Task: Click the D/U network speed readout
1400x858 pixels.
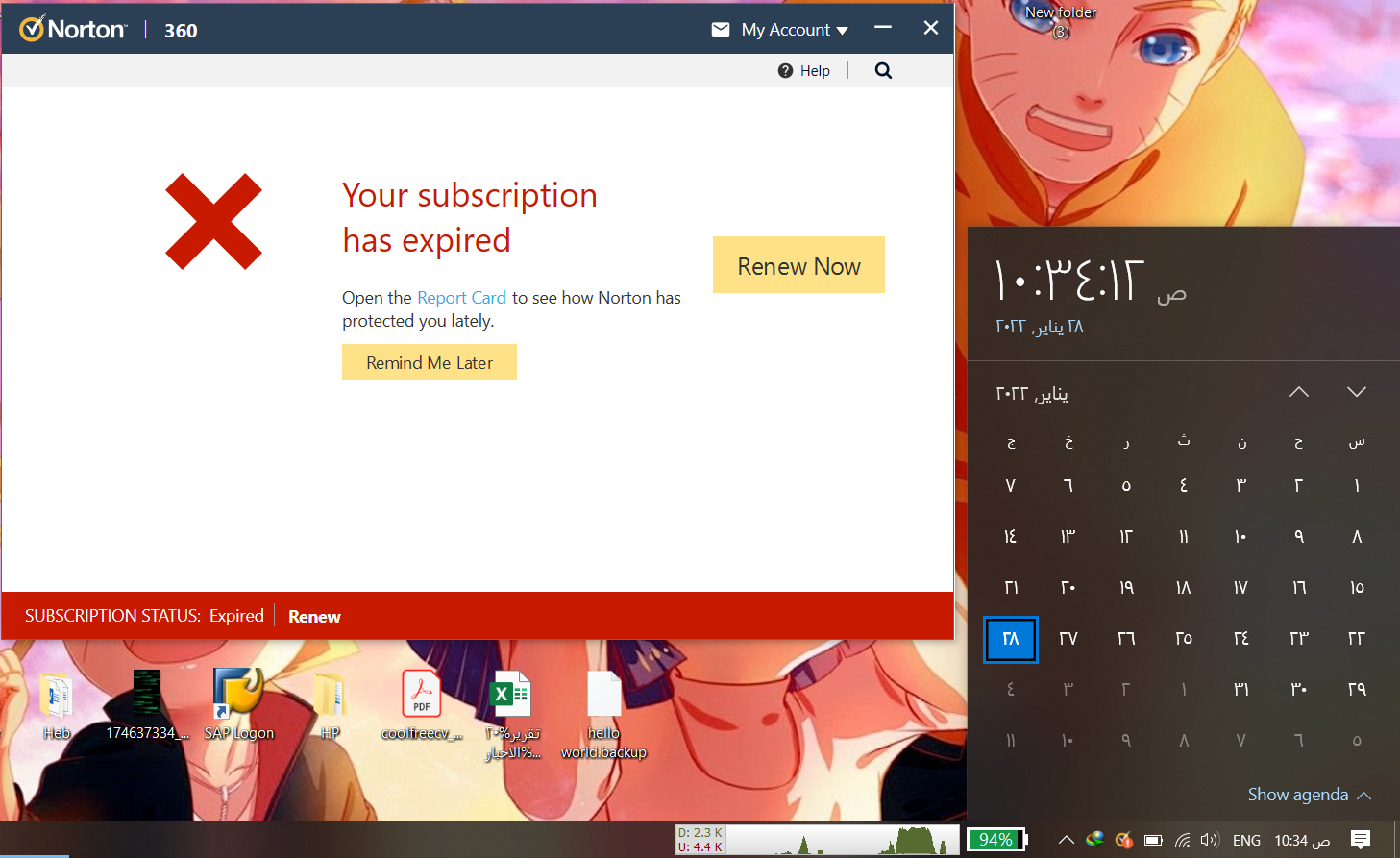Action: coord(700,840)
